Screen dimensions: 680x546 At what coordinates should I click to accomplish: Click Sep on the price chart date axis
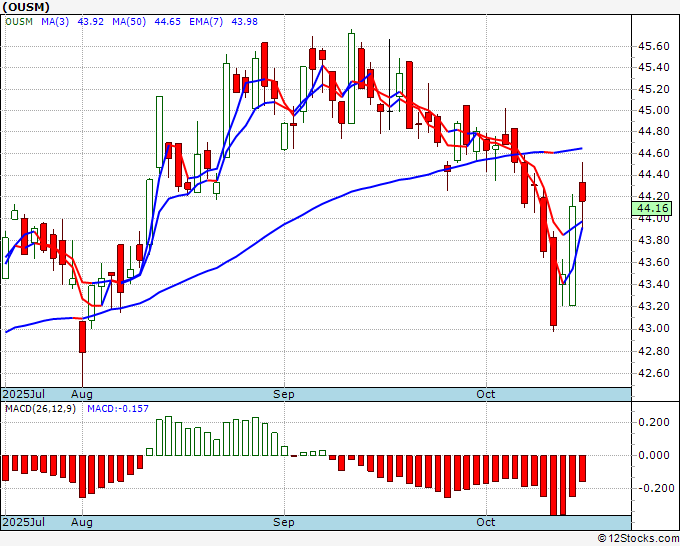pos(284,394)
